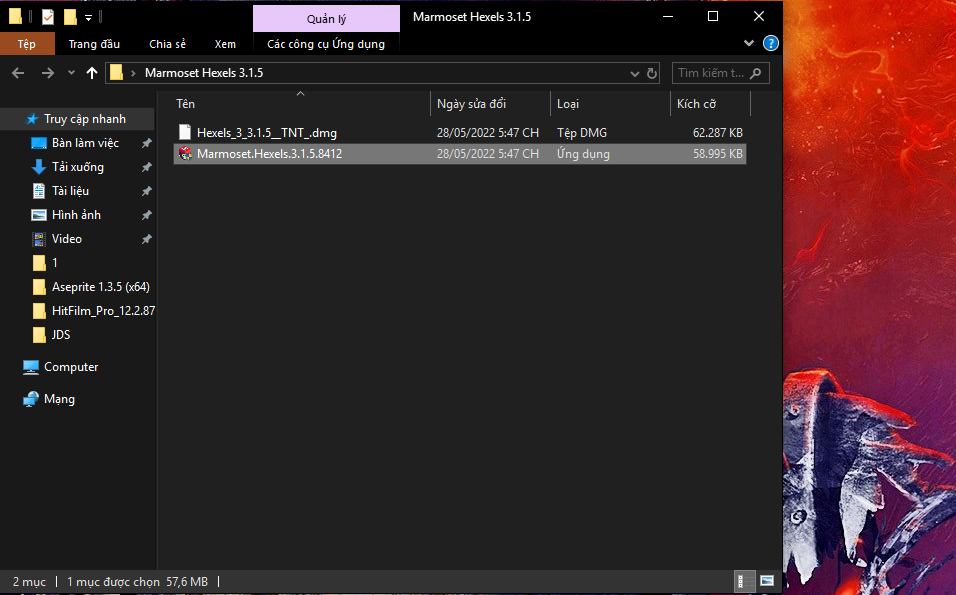Switch to the Xem tab

225,44
